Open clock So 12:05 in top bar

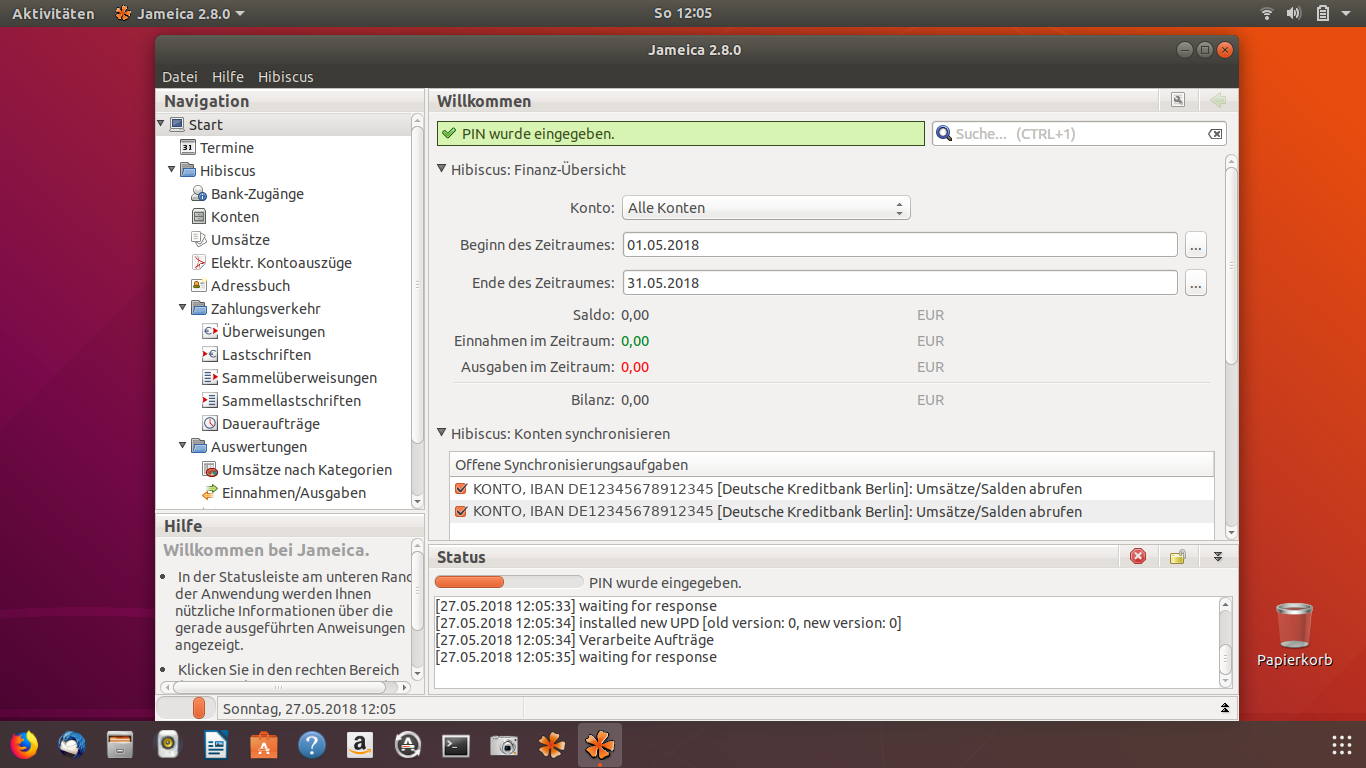683,13
